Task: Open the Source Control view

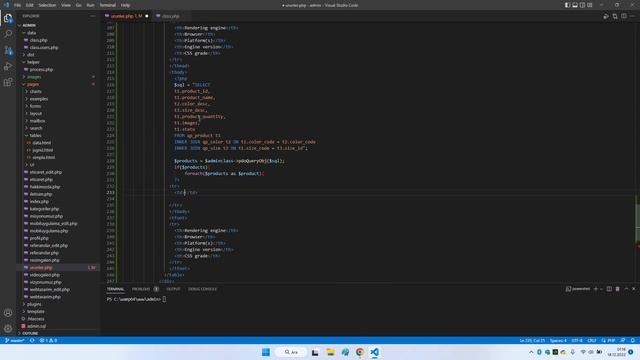Action: pyautogui.click(x=8, y=50)
